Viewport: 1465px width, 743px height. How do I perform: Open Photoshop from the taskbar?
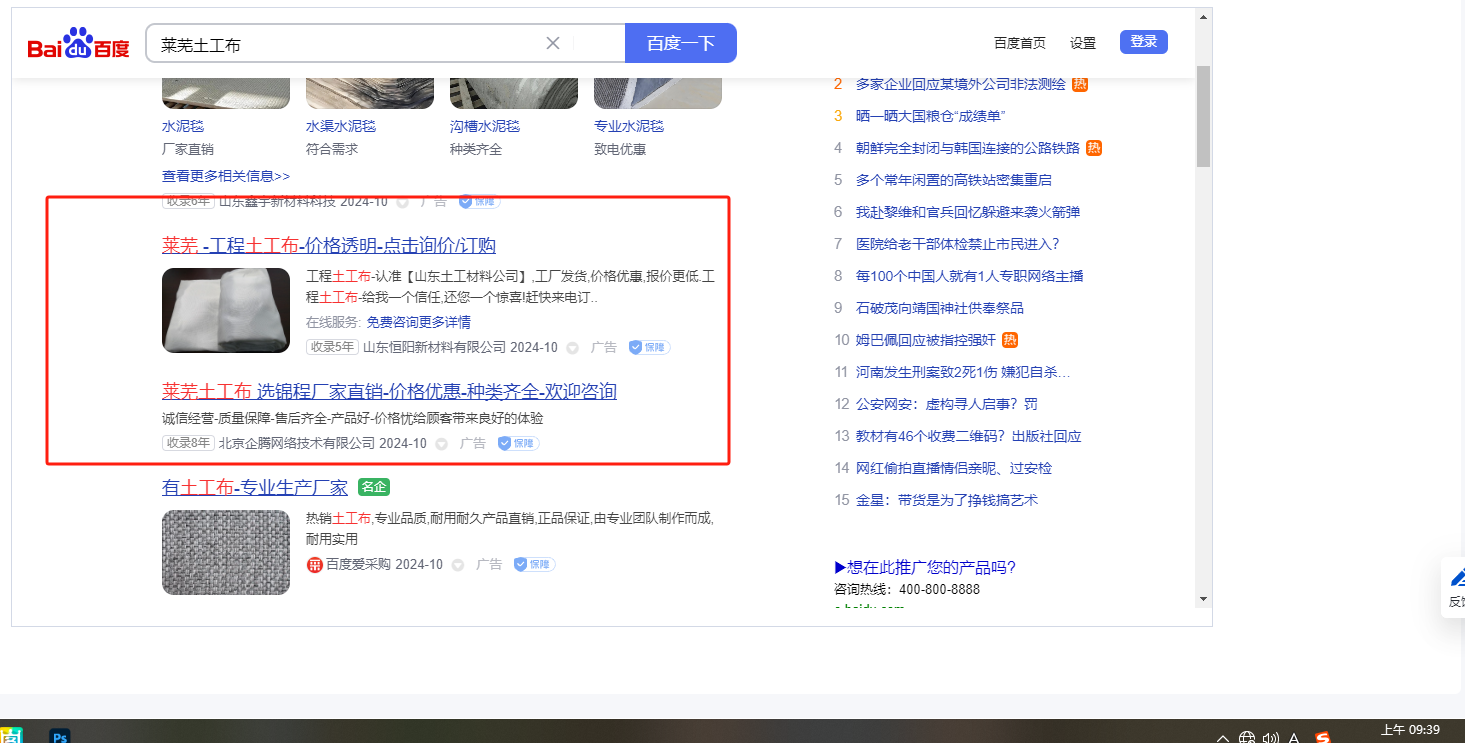(x=60, y=737)
